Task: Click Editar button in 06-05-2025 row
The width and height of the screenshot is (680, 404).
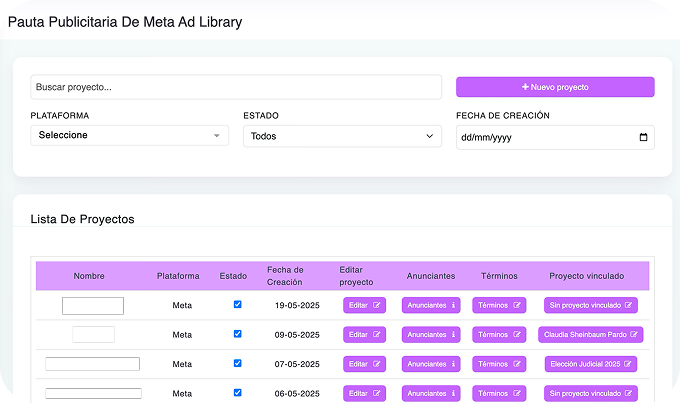Action: 364,394
